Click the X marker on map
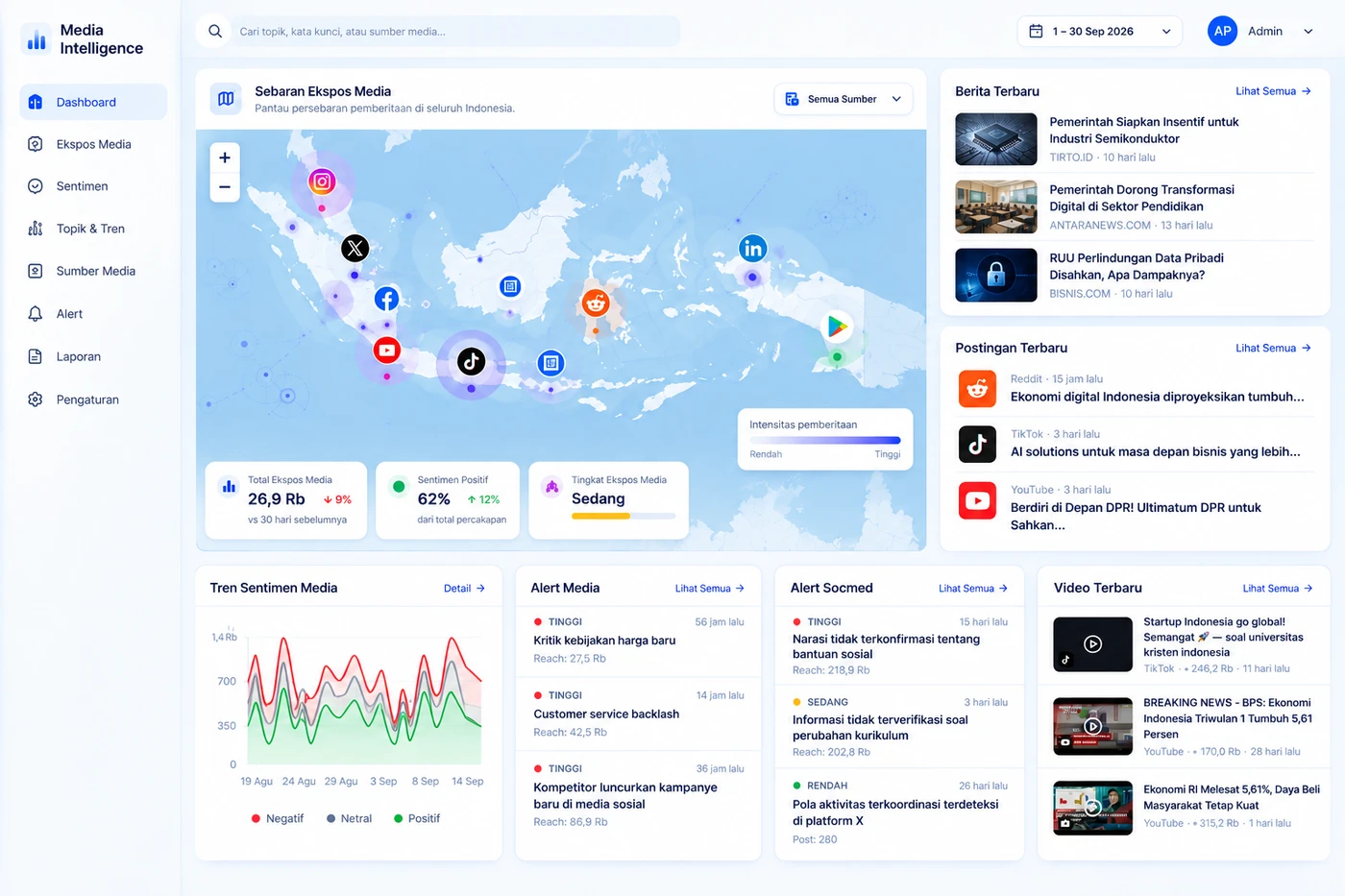1345x896 pixels. tap(355, 249)
